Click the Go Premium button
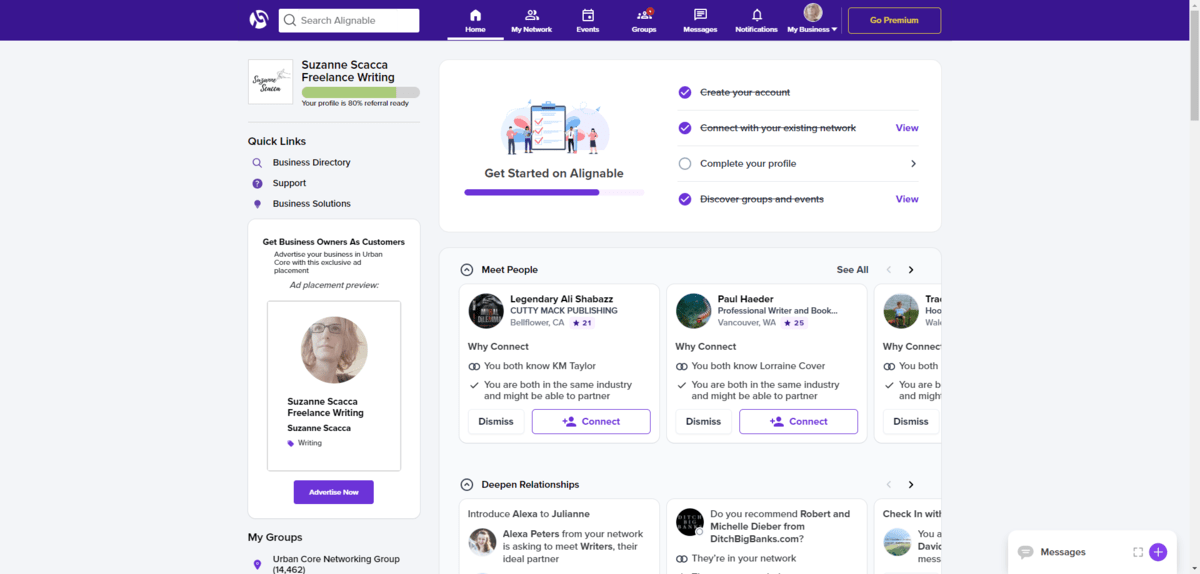This screenshot has width=1200, height=574. [894, 20]
